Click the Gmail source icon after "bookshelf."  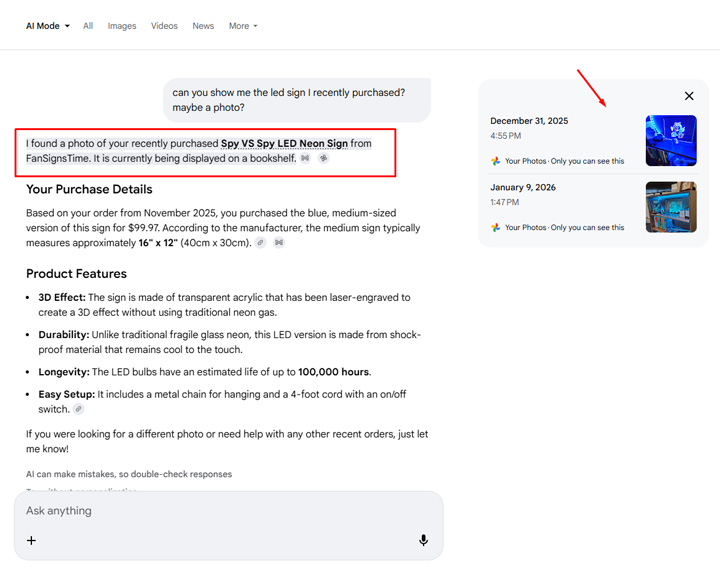click(306, 158)
